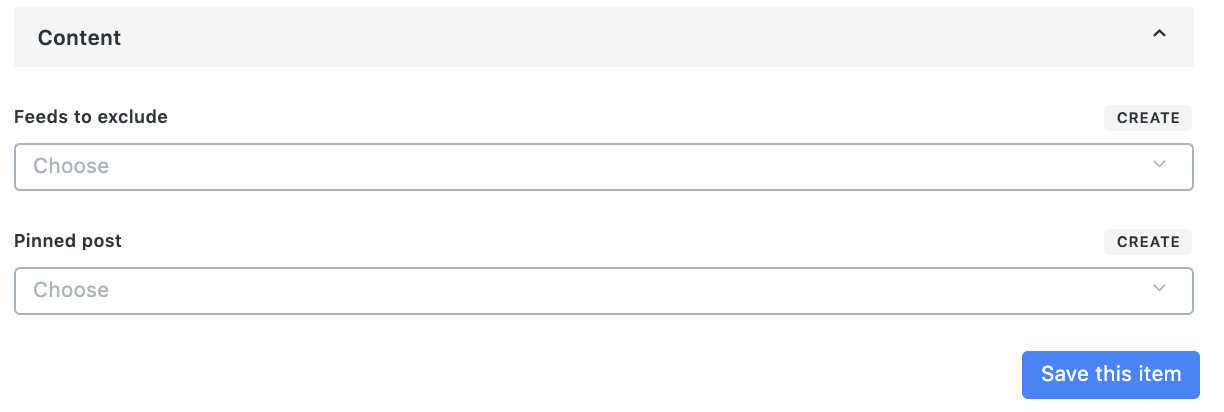The width and height of the screenshot is (1224, 412).
Task: Click the "Pinned post" field label
Action: (68, 241)
